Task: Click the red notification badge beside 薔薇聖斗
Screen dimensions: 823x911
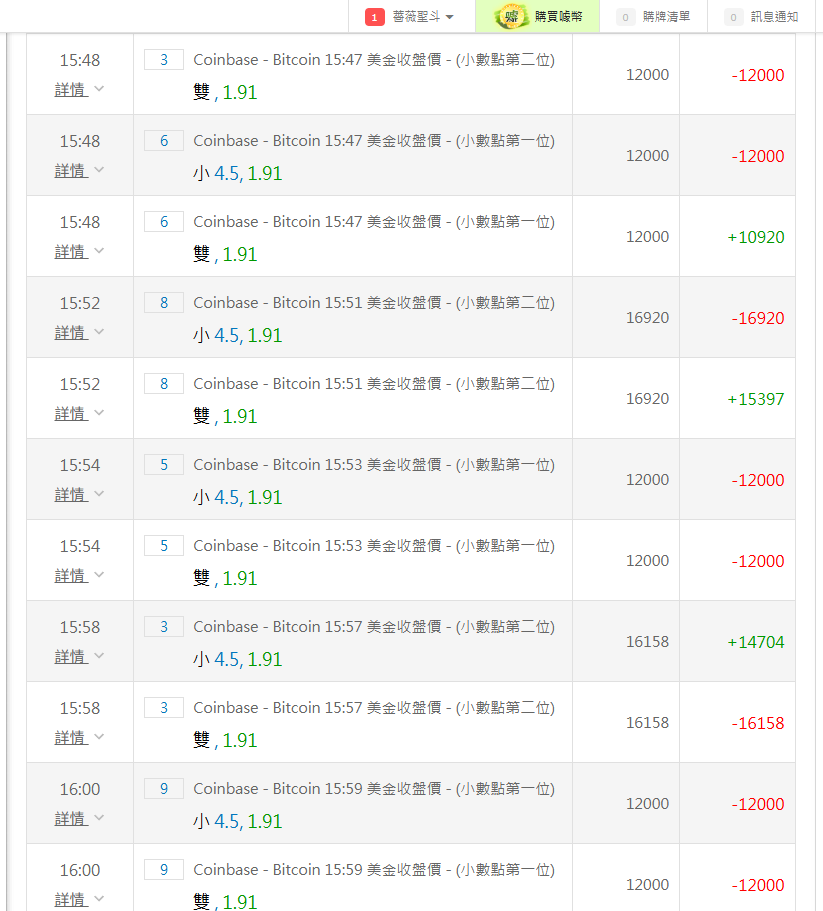Action: (375, 17)
